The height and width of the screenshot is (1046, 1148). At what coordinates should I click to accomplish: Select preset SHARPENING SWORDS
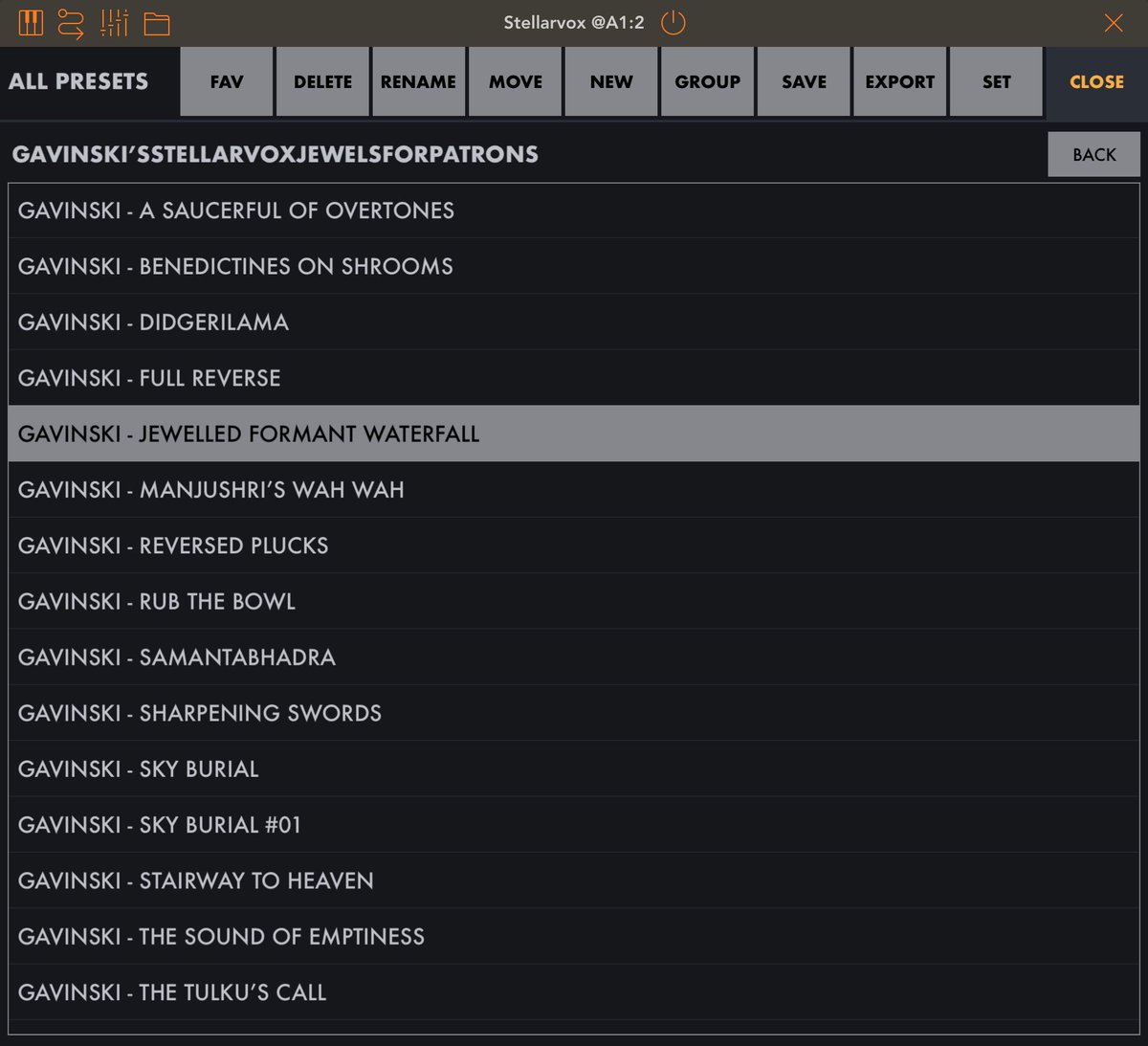tap(574, 713)
